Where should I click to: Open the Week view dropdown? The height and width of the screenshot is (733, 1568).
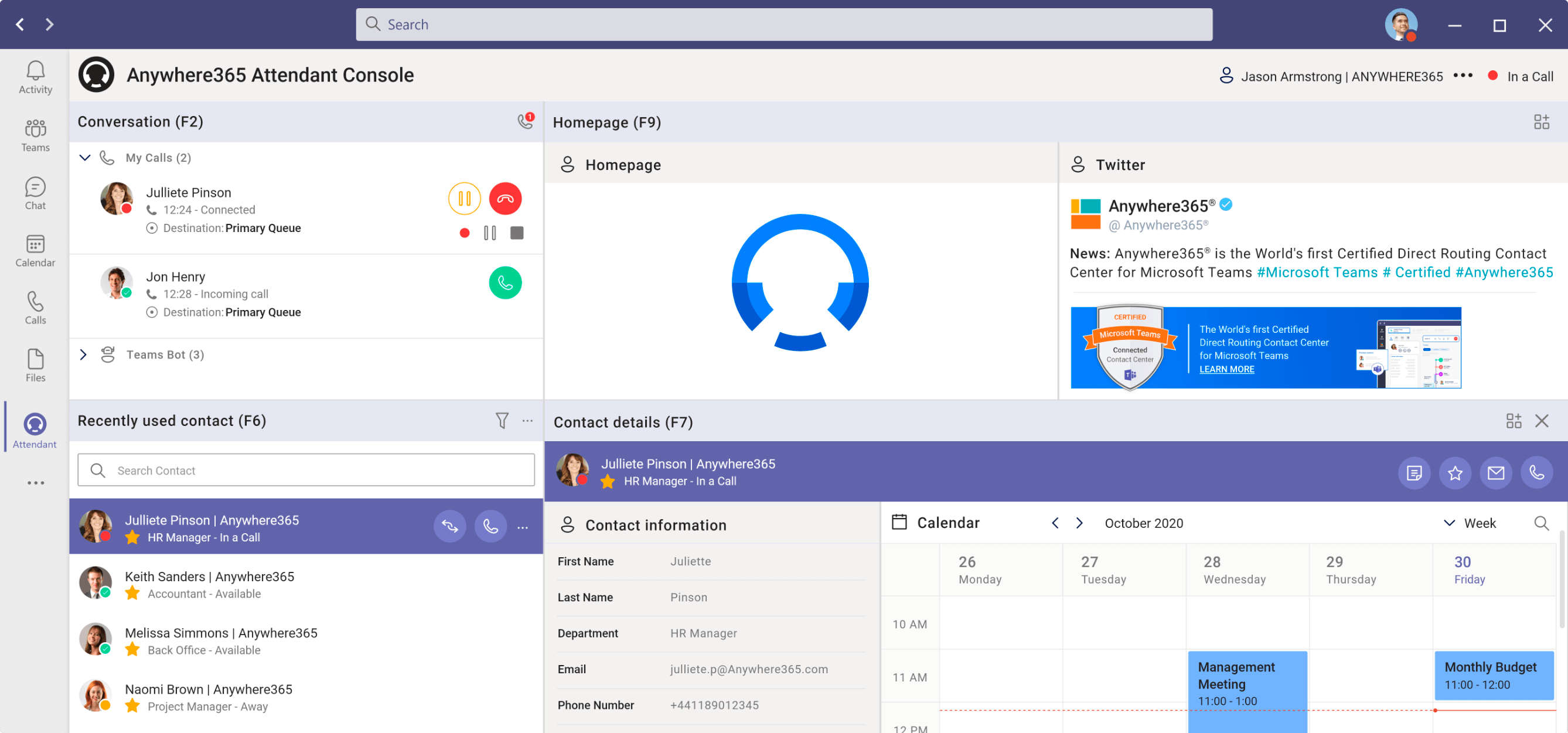point(1470,523)
